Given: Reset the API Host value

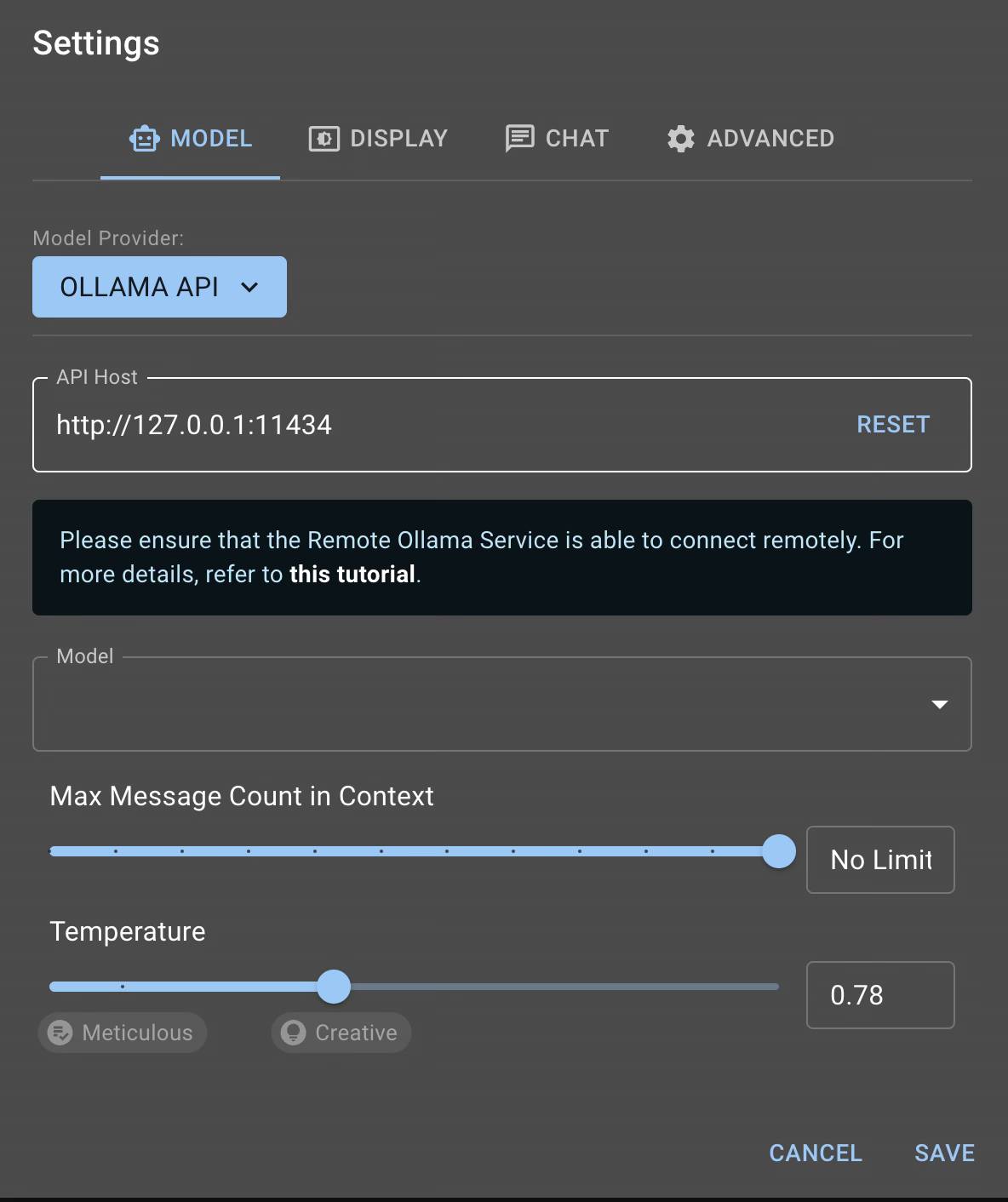Looking at the screenshot, I should [x=893, y=425].
